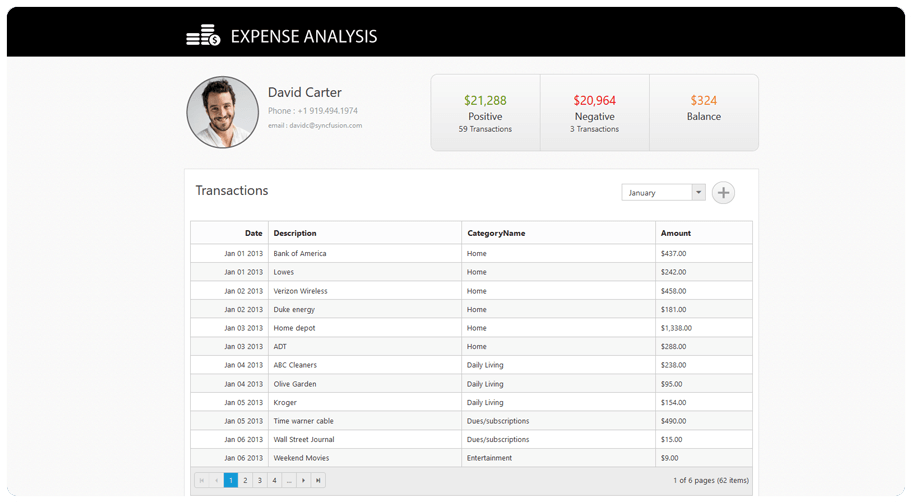Select page 2 in the pager
This screenshot has height=504, width=912.
(x=245, y=481)
